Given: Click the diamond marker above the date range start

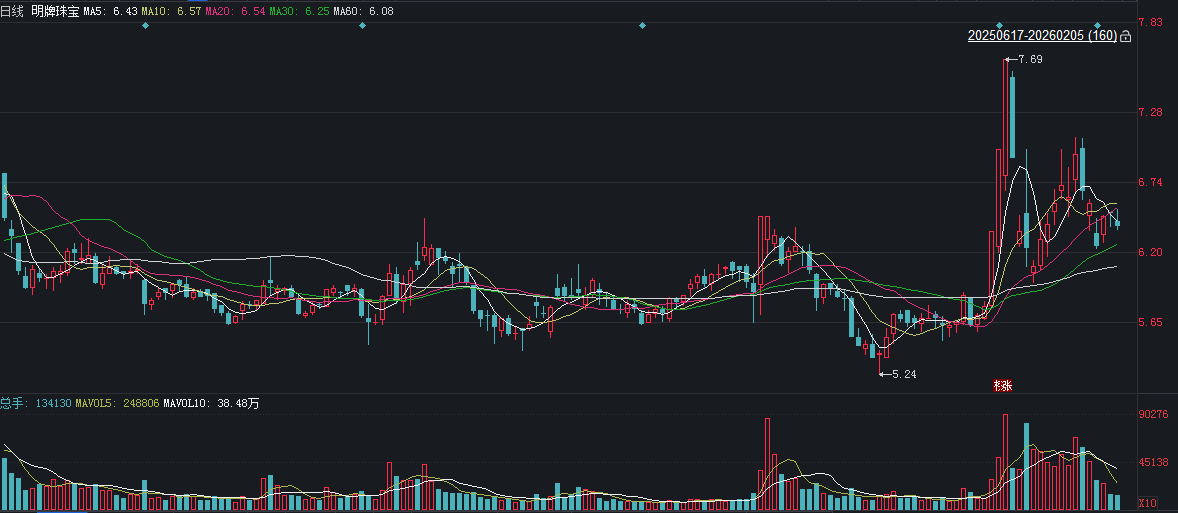Looking at the screenshot, I should (x=1000, y=25).
